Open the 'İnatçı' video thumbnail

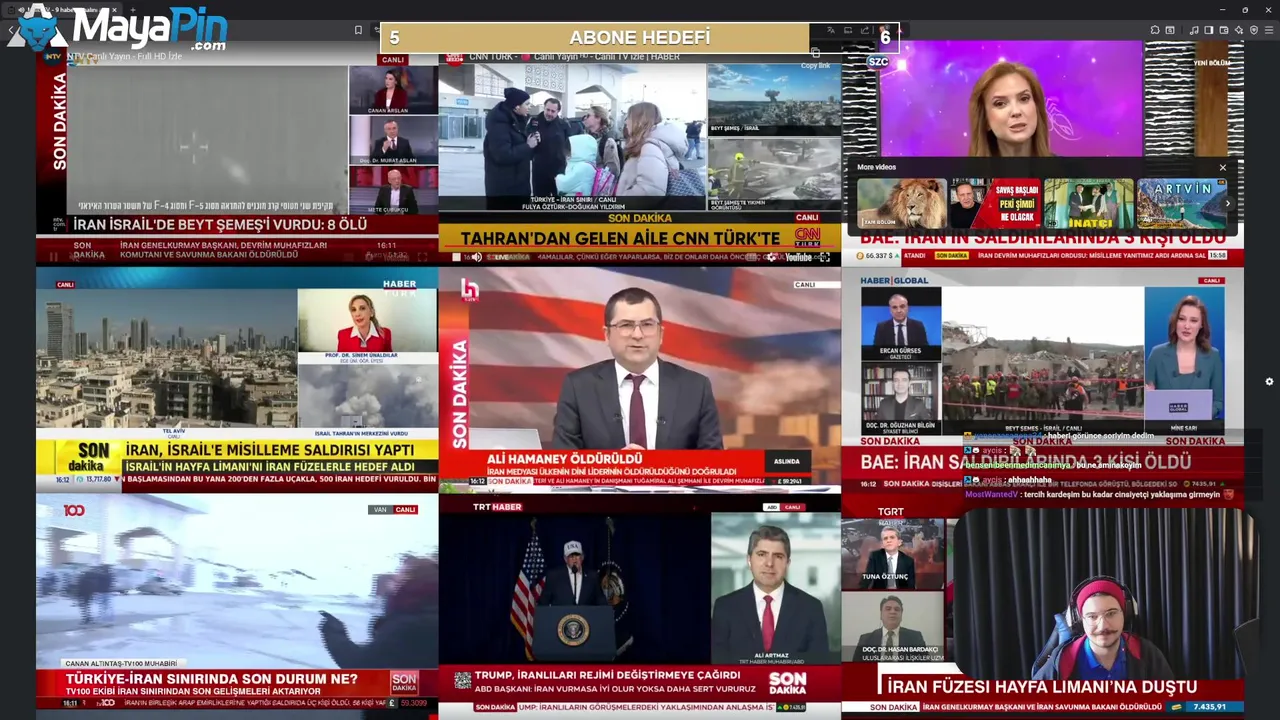[1089, 204]
